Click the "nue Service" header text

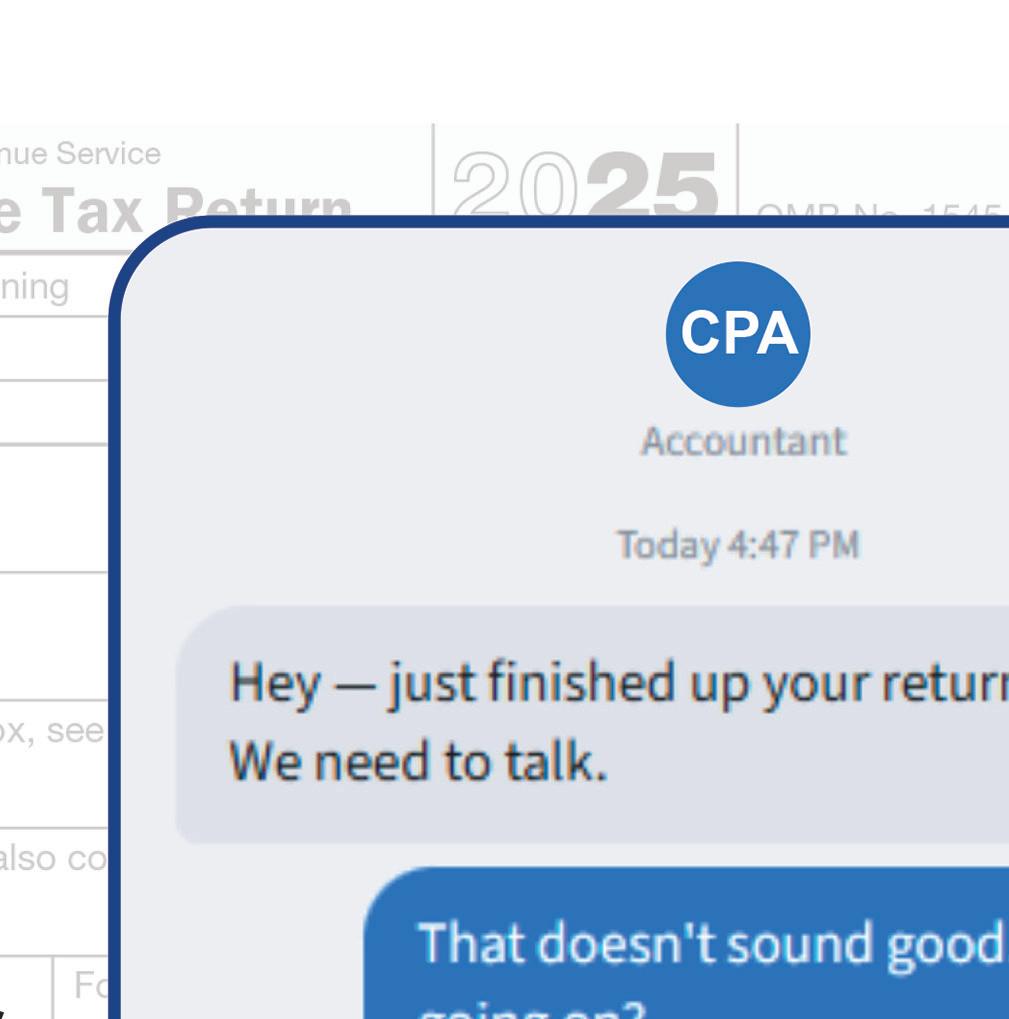[x=80, y=154]
